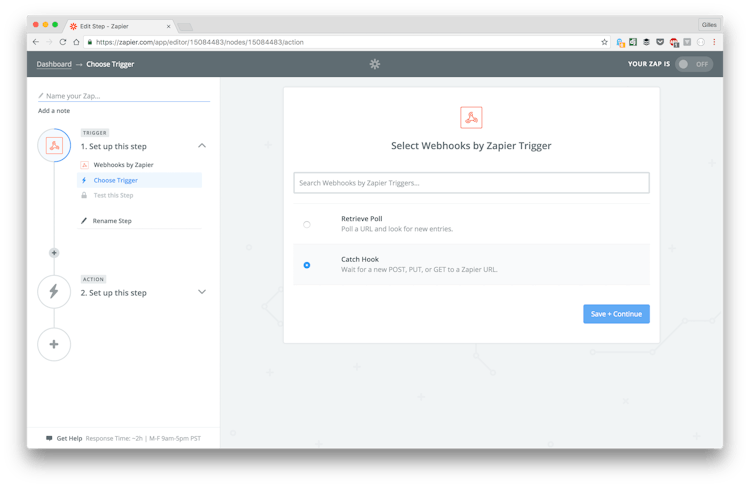Click the Search Webhooks by Zapier Triggers field

coord(471,183)
